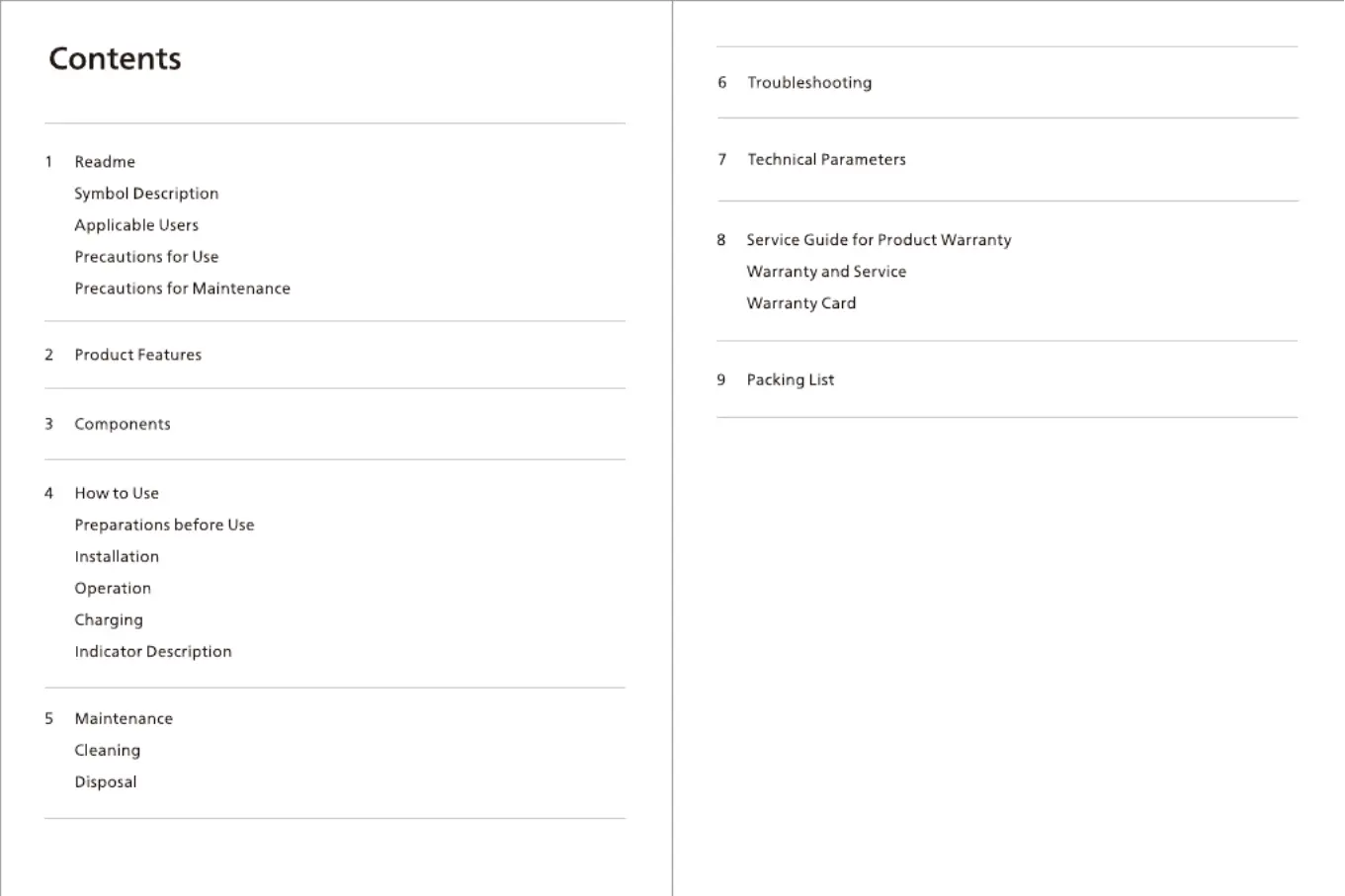The image size is (1345, 896).
Task: Select Preparations before Use entry
Action: tap(164, 525)
